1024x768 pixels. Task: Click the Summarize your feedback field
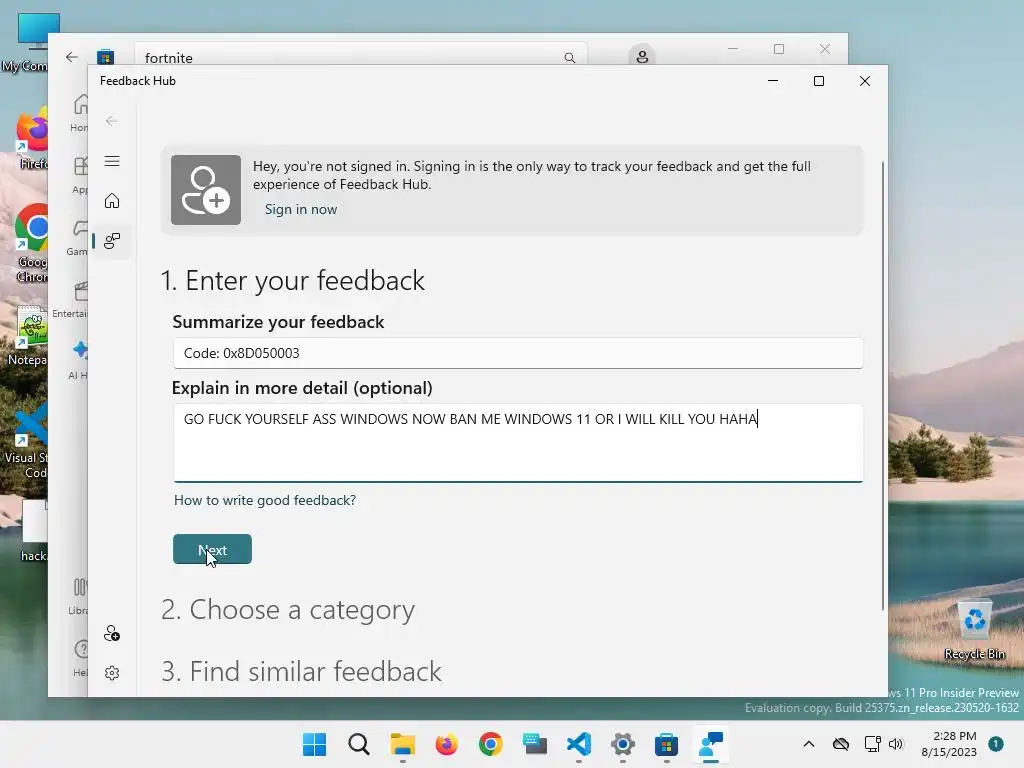(518, 353)
